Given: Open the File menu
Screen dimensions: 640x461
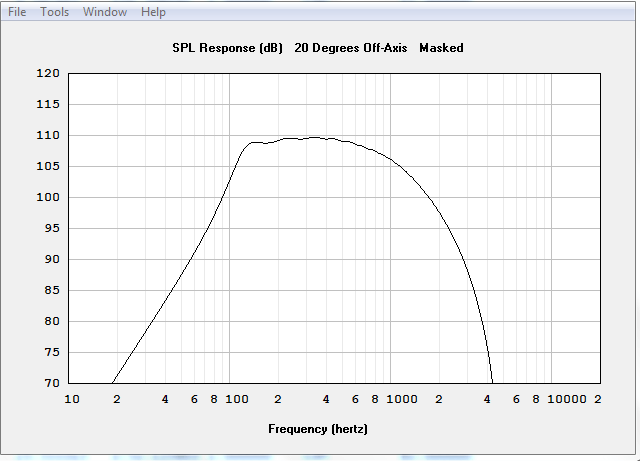Looking at the screenshot, I should click(x=17, y=12).
